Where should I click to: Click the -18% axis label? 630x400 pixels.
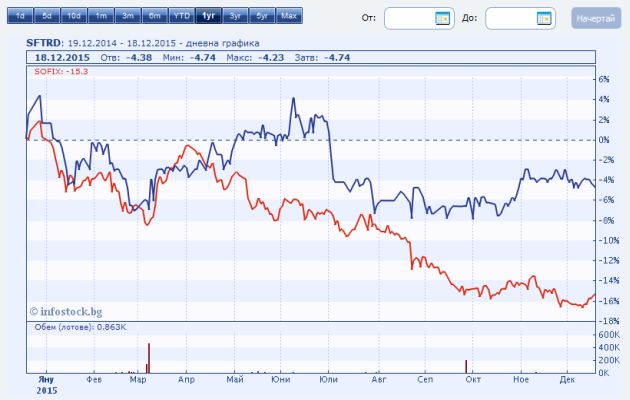coord(609,321)
